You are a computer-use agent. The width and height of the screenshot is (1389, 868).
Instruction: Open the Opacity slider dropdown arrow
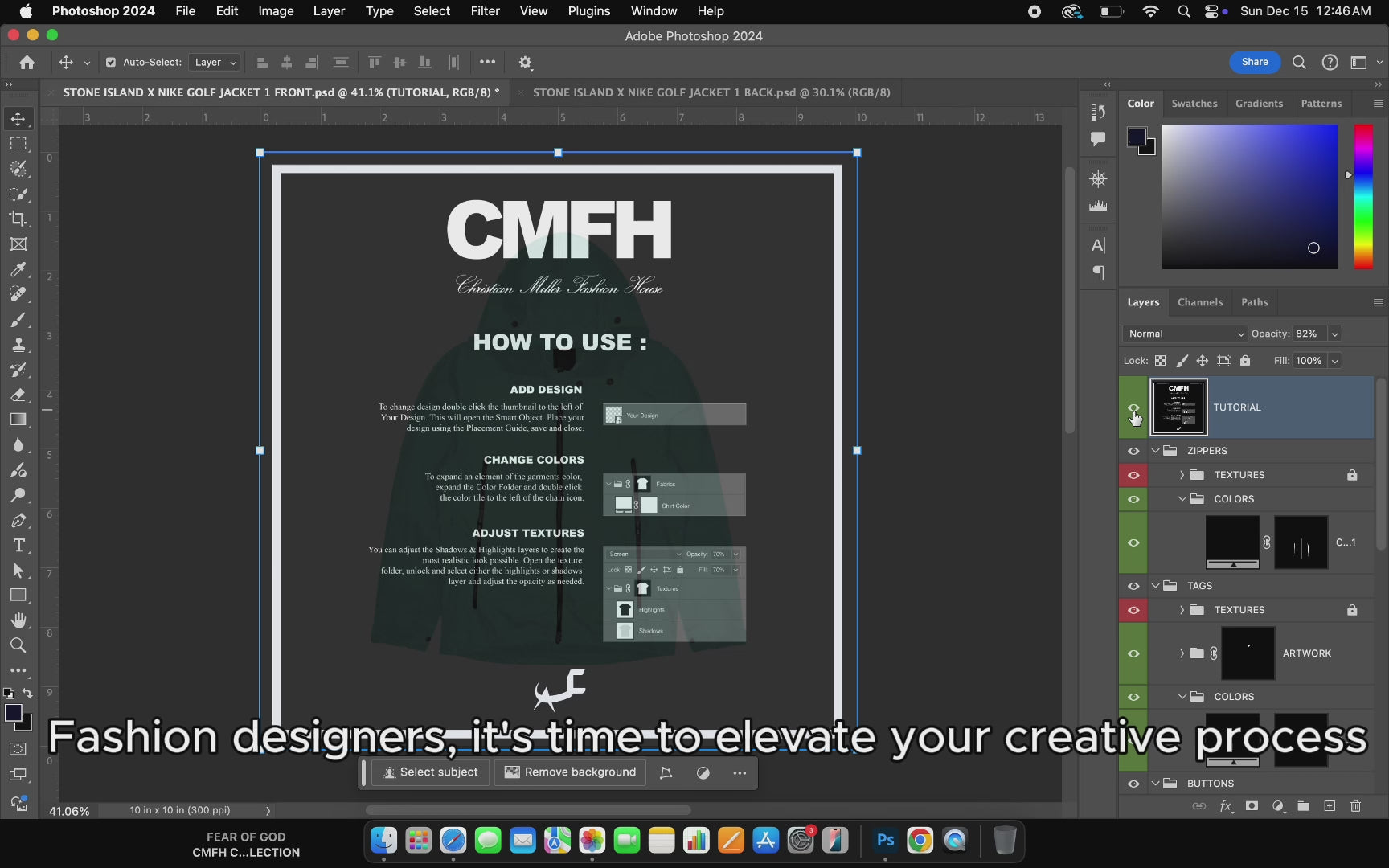pos(1335,334)
